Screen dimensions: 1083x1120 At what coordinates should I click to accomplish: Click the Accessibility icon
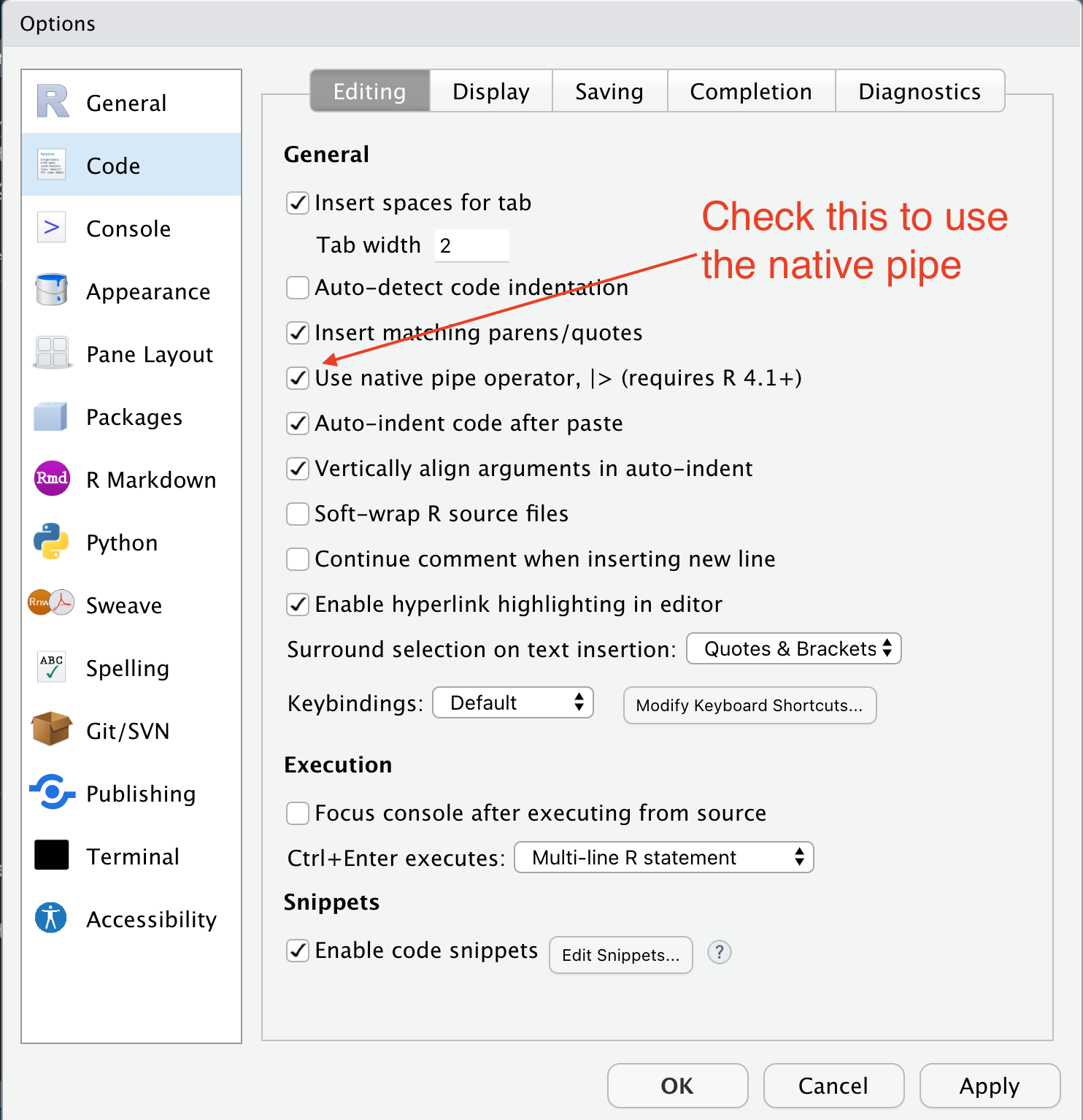51,918
